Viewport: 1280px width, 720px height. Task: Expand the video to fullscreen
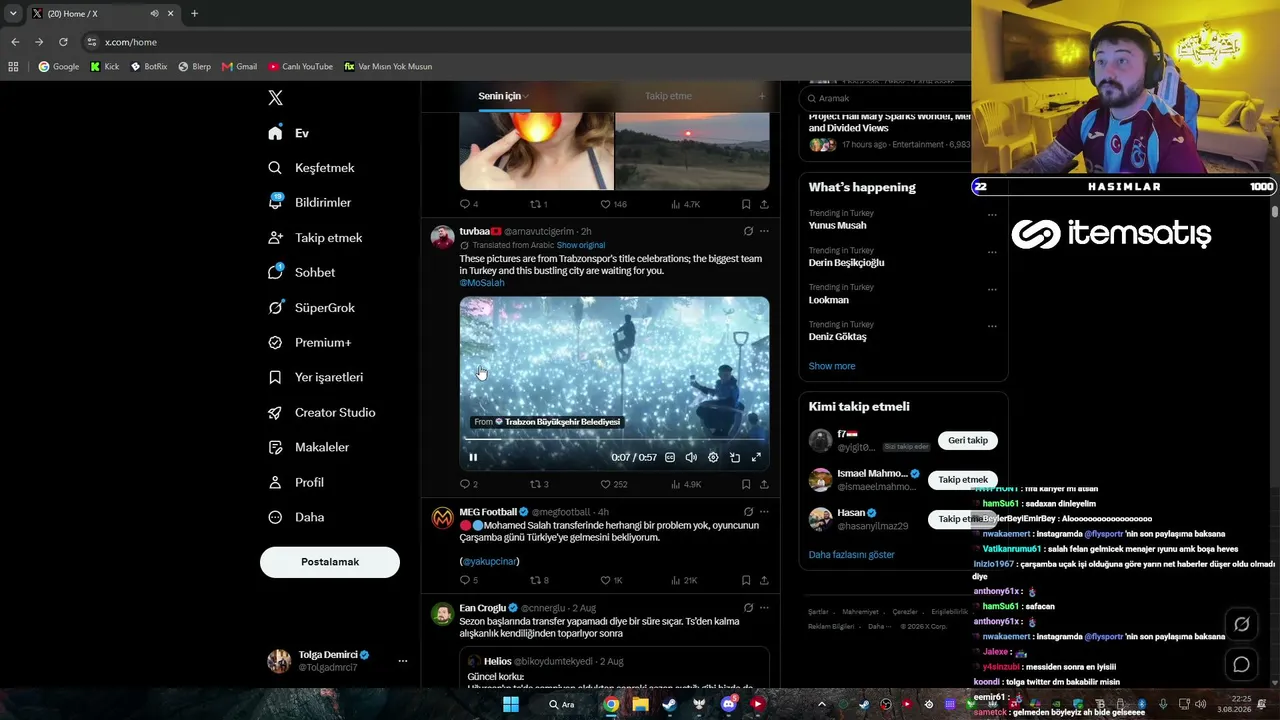point(756,458)
